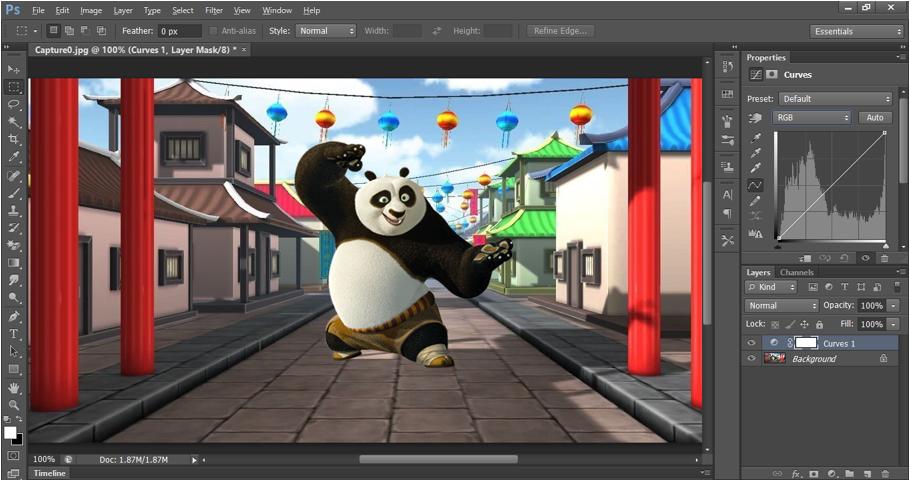Open the Window menu
The height and width of the screenshot is (482, 911).
277,10
